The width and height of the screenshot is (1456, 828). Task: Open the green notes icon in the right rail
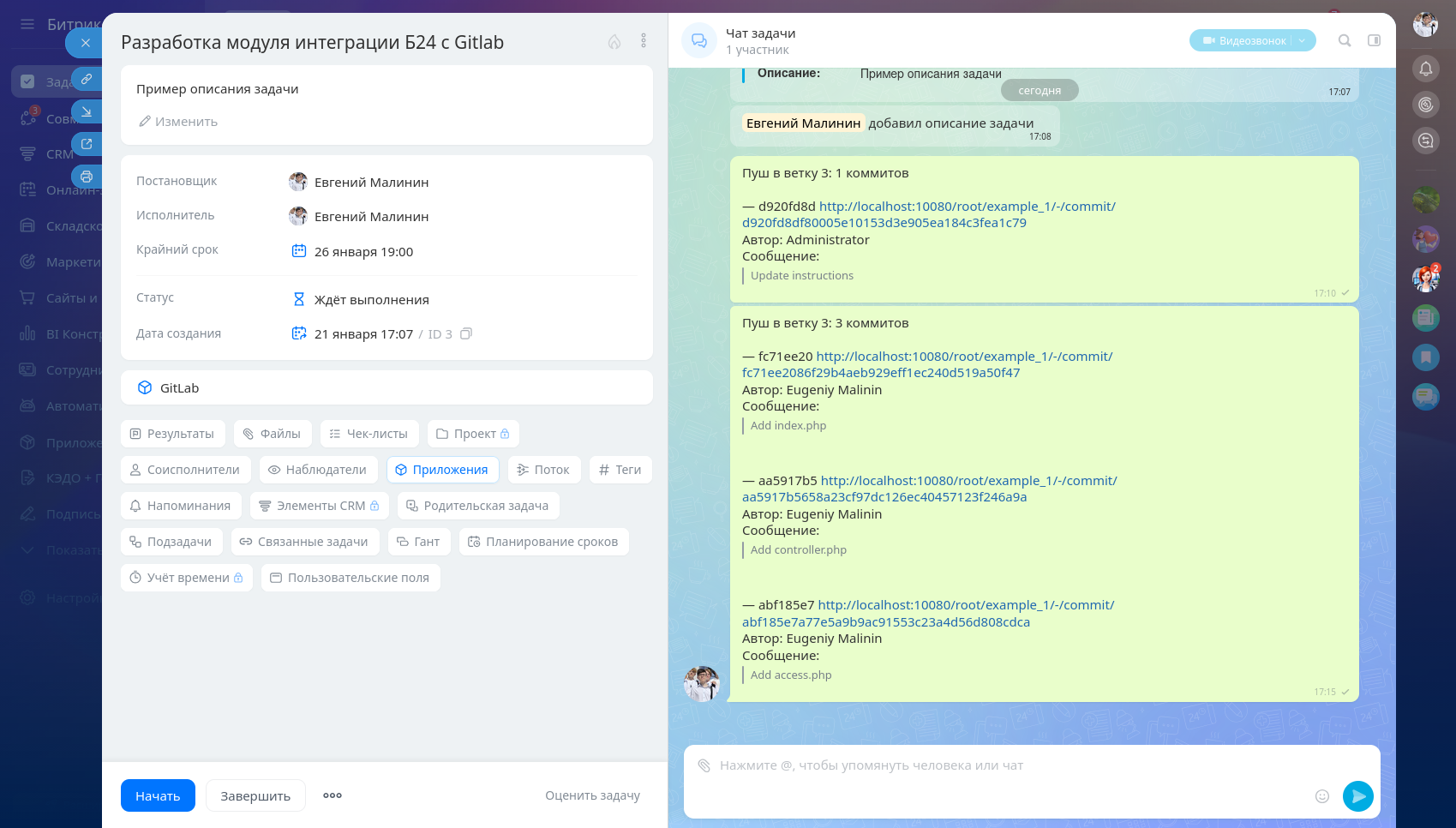pyautogui.click(x=1426, y=317)
